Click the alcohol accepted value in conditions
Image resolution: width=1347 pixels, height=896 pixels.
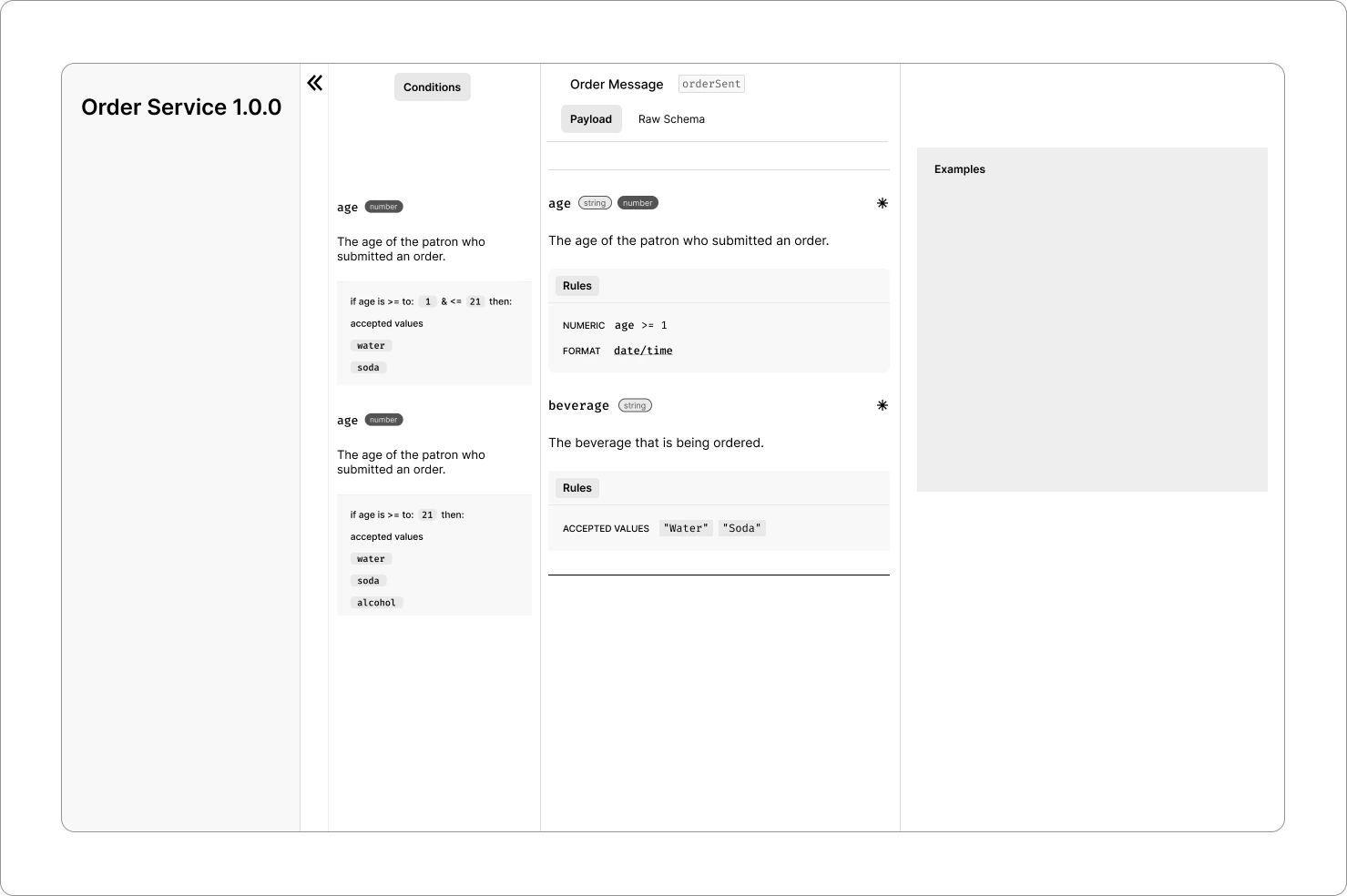[x=376, y=603]
